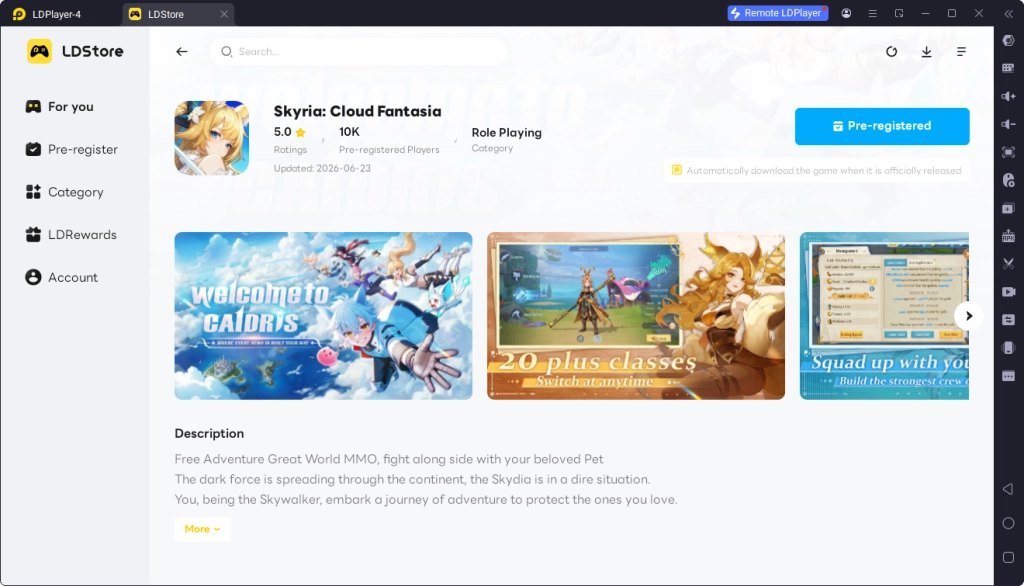Open multi-instance manager plus-window icon
Image resolution: width=1024 pixels, height=586 pixels.
click(1008, 208)
